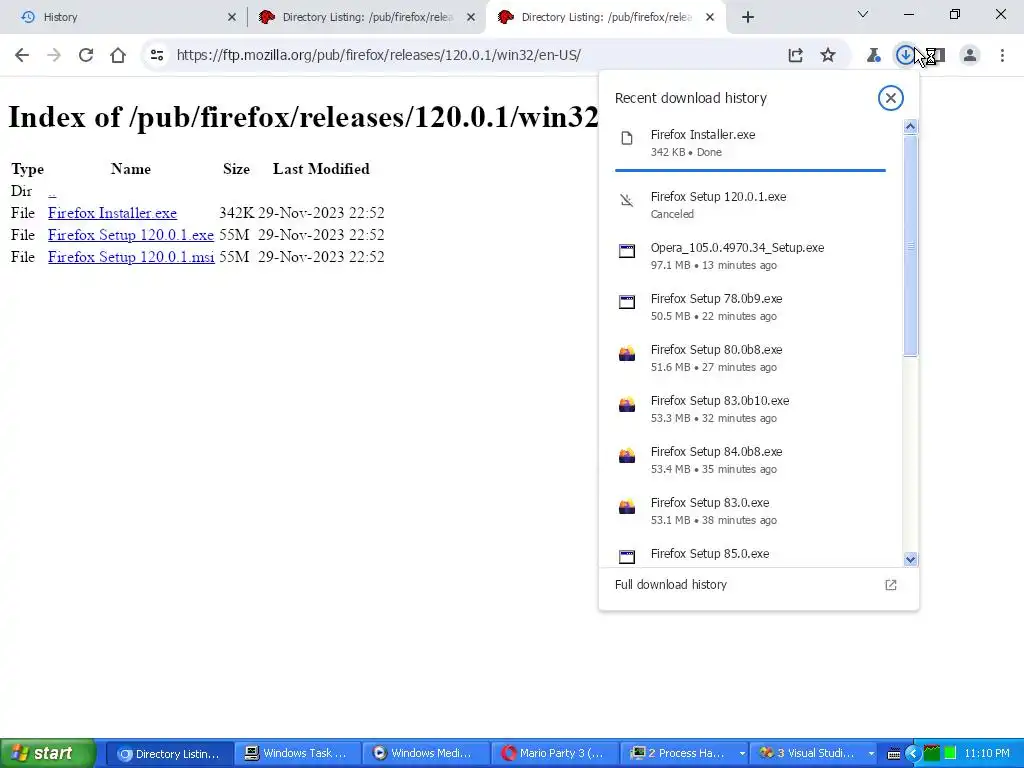Open Firefox Setup 84.0b8.exe download
This screenshot has height=768, width=1024.
750,459
